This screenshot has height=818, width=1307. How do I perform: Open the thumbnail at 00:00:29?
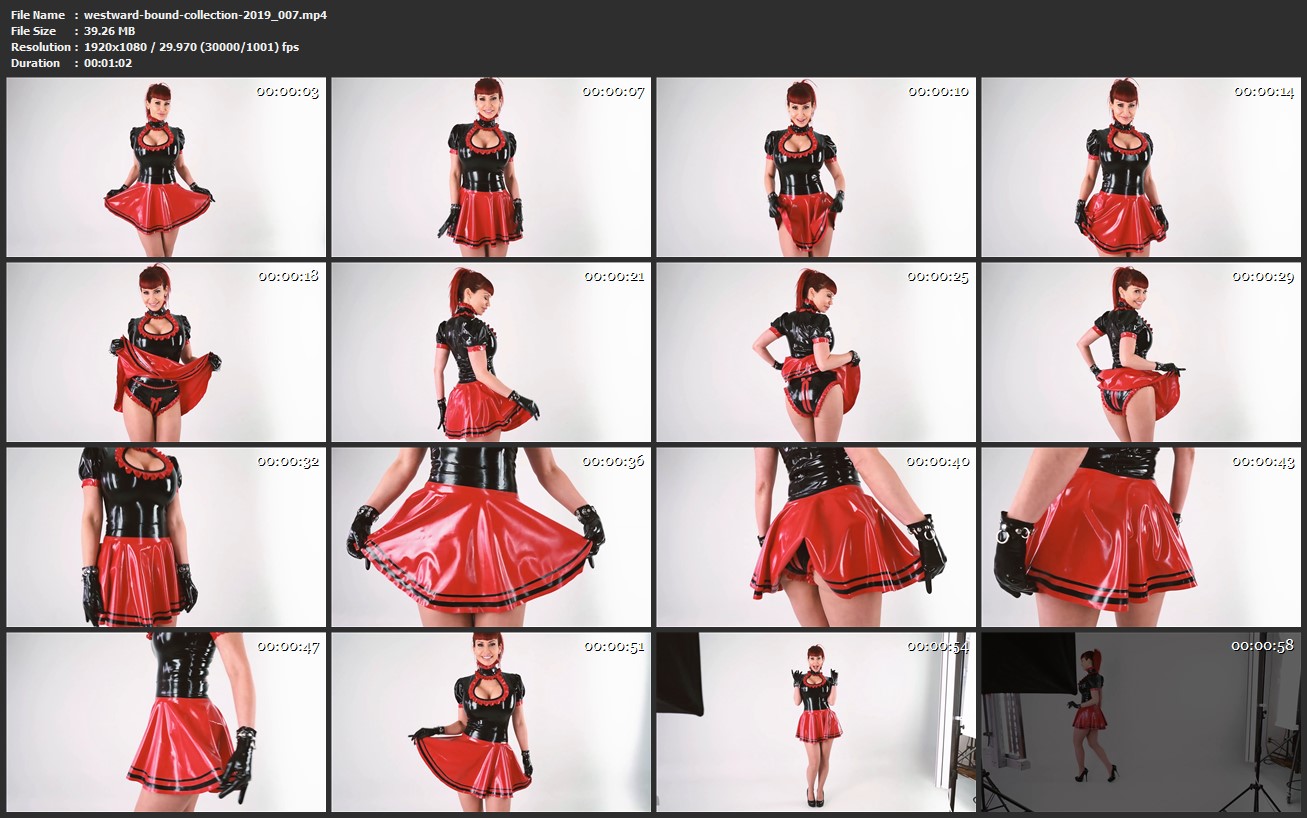[1141, 352]
